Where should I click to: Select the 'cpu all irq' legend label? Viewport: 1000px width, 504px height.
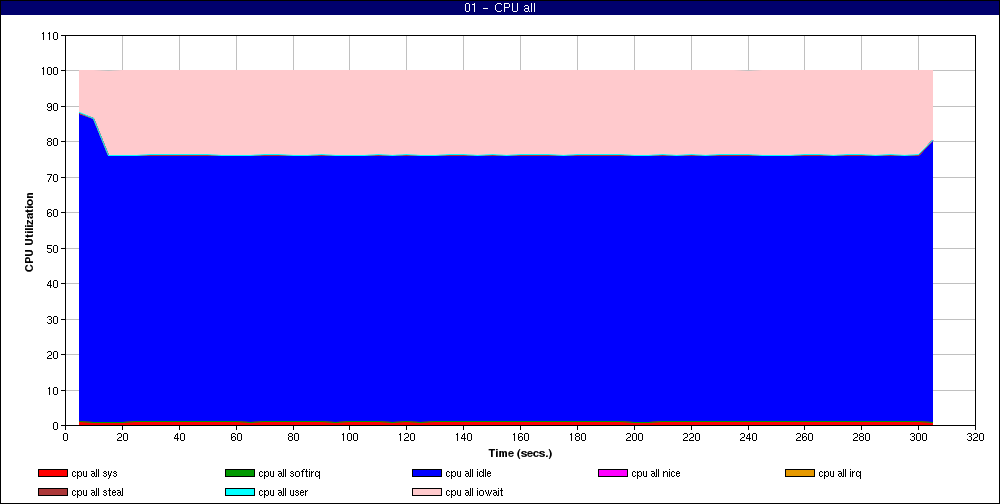[x=840, y=473]
